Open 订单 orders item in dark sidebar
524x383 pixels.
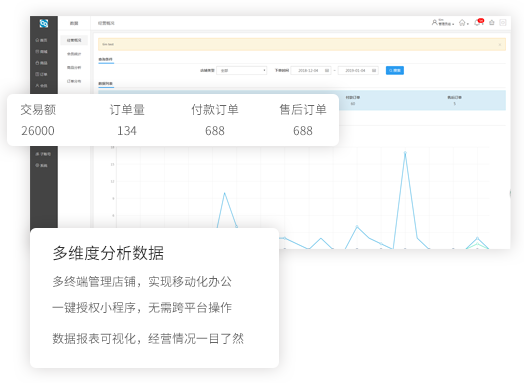(x=41, y=74)
